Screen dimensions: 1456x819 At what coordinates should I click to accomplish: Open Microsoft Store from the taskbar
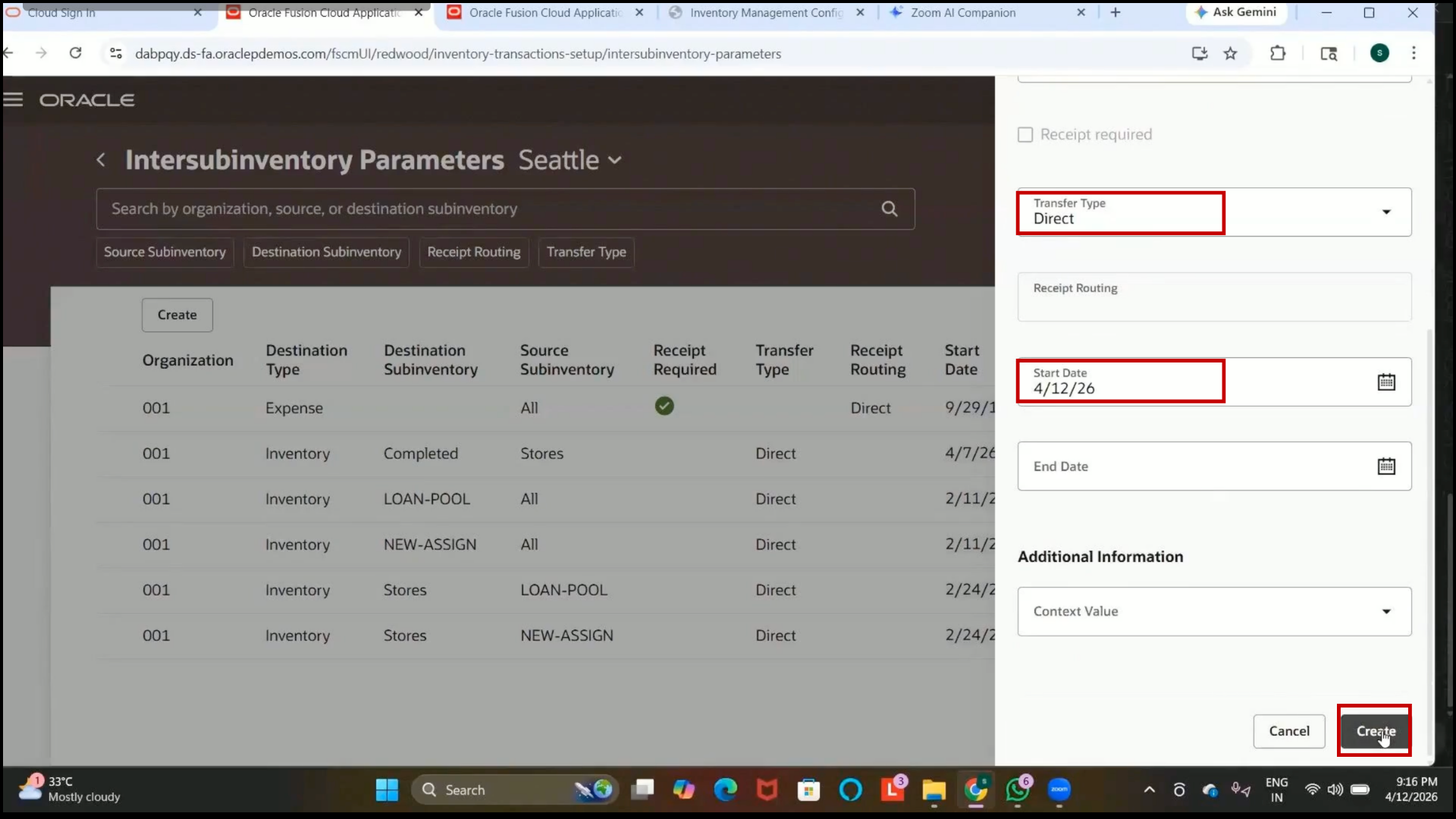click(809, 790)
